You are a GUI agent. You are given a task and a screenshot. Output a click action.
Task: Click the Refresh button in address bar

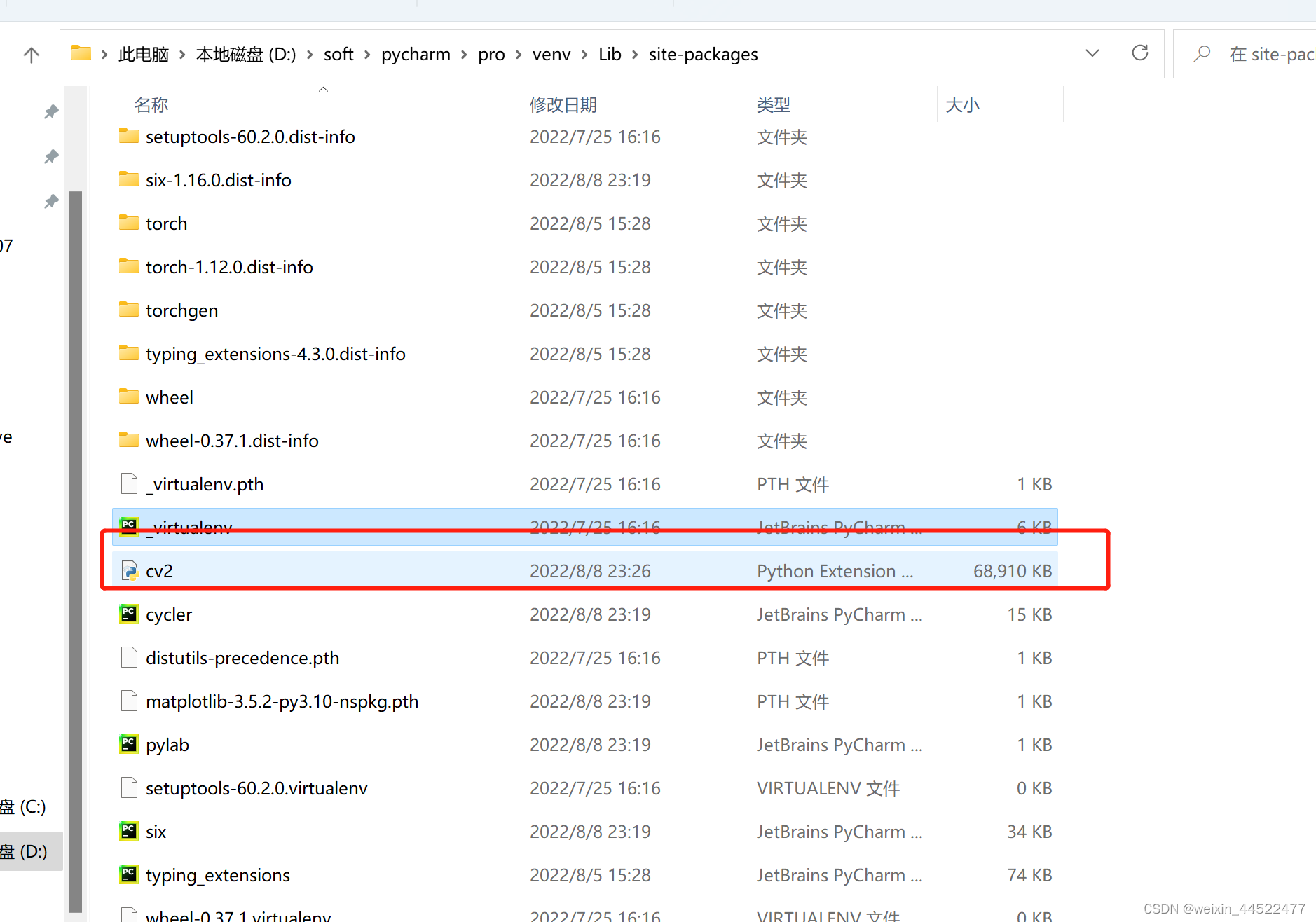click(1140, 53)
